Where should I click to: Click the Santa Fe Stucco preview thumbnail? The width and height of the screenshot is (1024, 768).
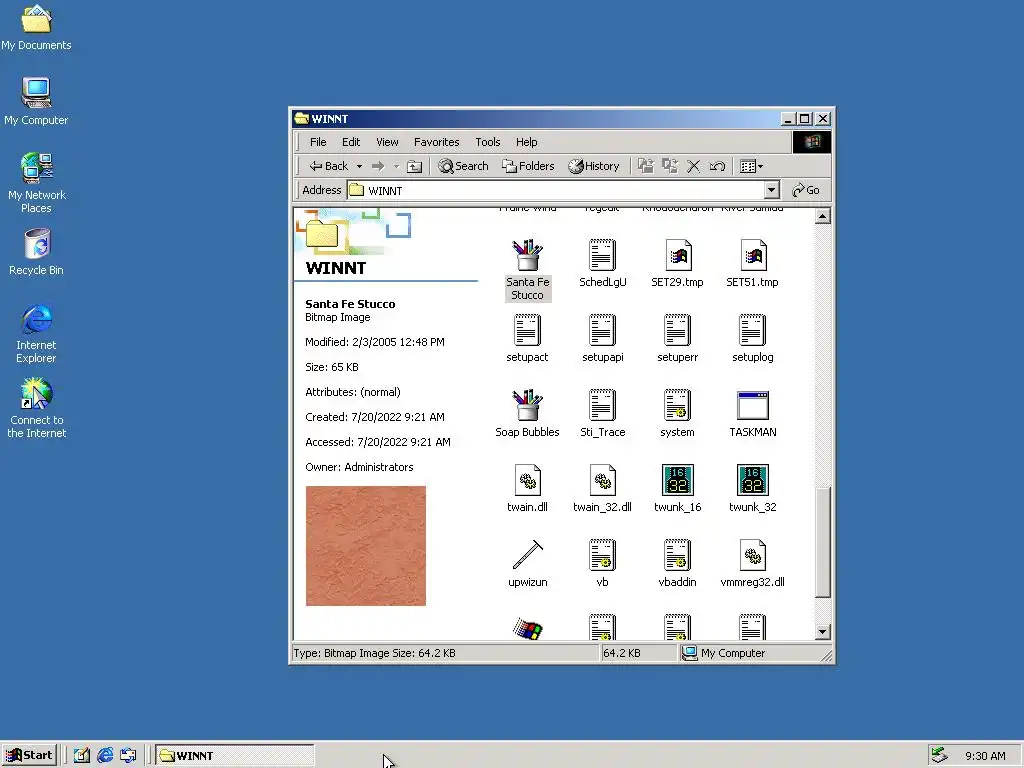pyautogui.click(x=366, y=546)
